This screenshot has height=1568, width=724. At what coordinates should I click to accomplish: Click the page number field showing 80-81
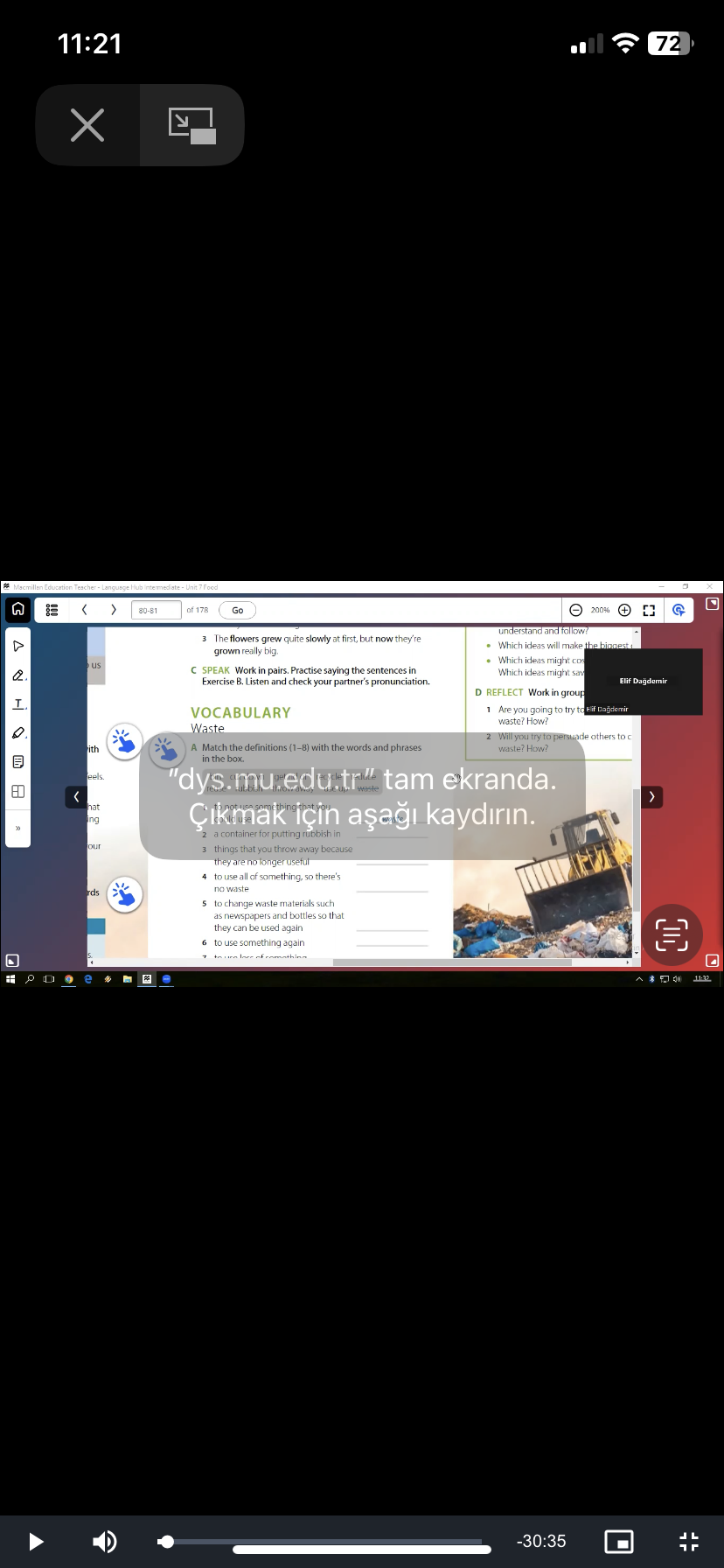[156, 610]
